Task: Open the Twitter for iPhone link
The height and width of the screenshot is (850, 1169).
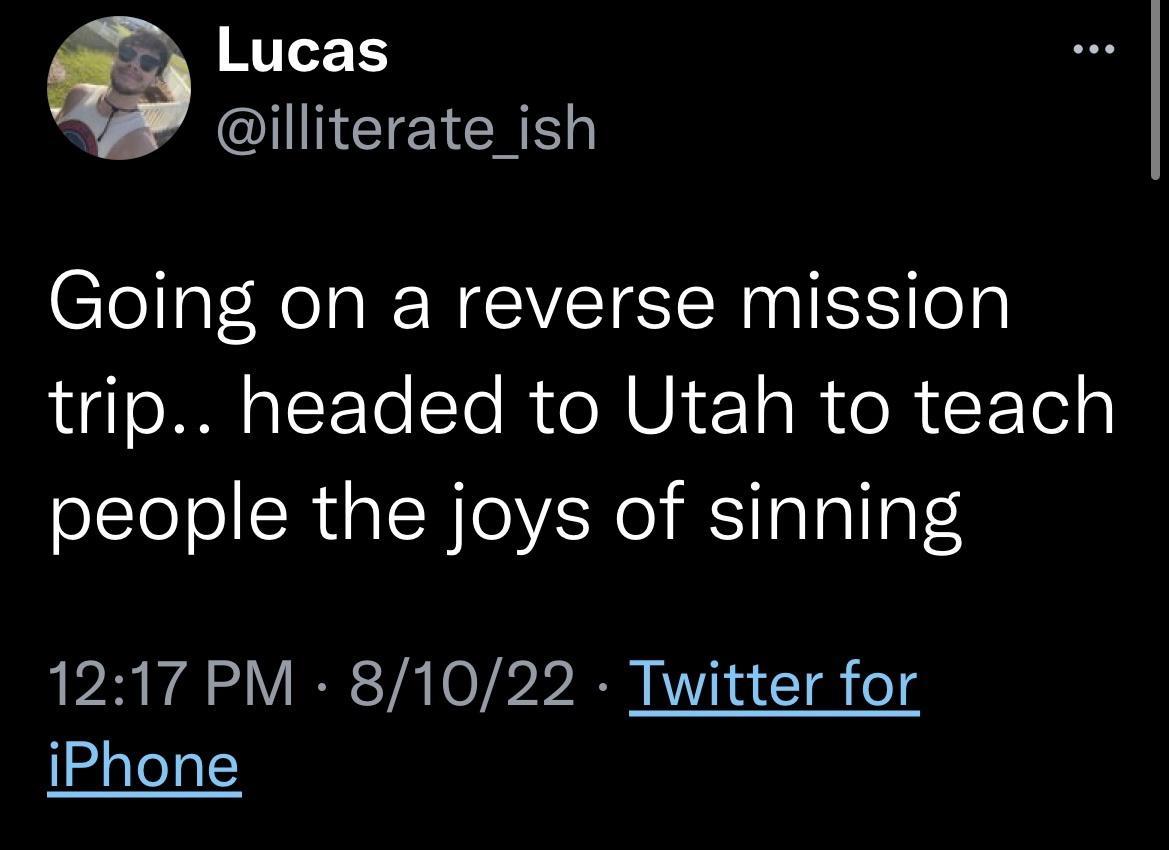Action: click(773, 686)
